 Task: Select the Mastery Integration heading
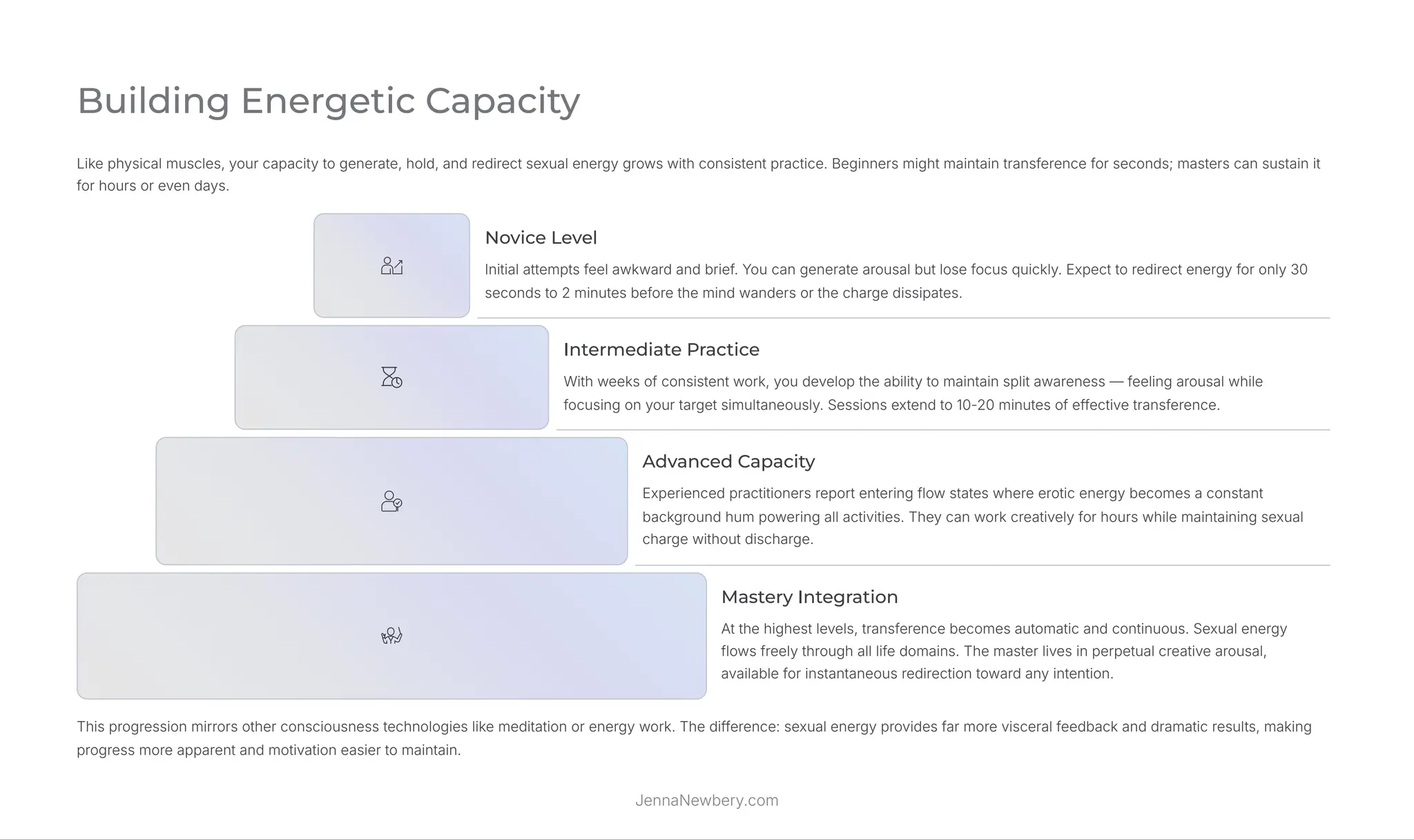pyautogui.click(x=809, y=596)
